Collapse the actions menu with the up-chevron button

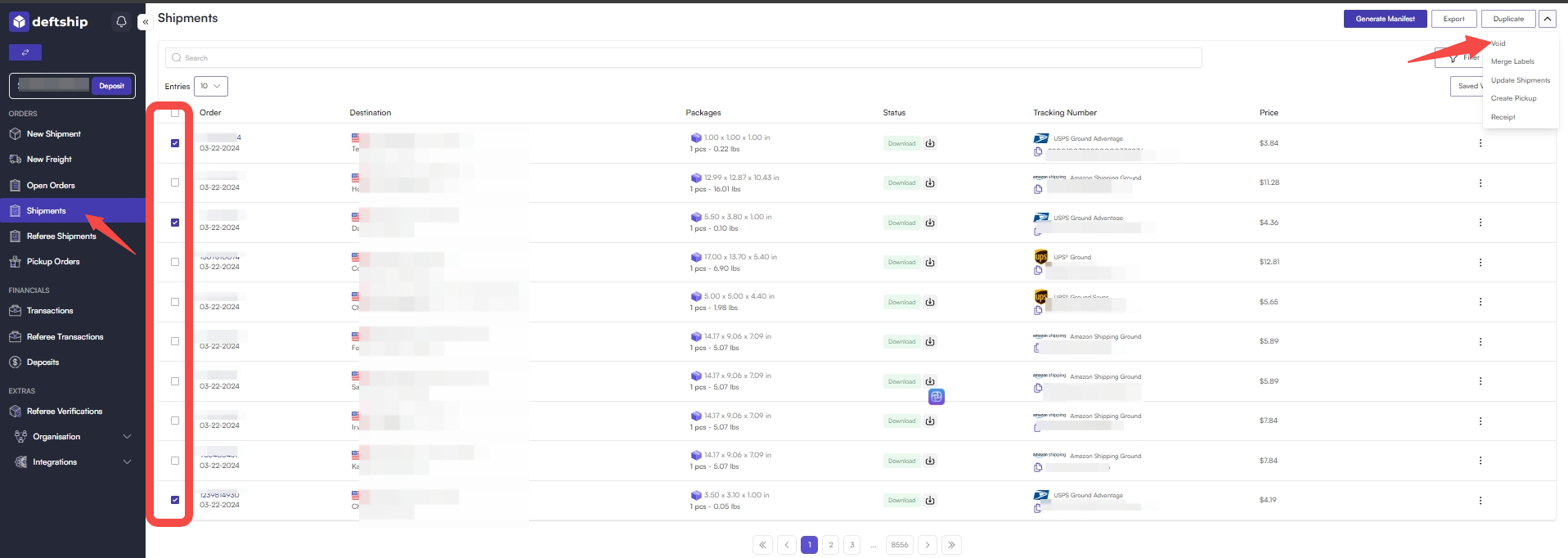[x=1547, y=19]
